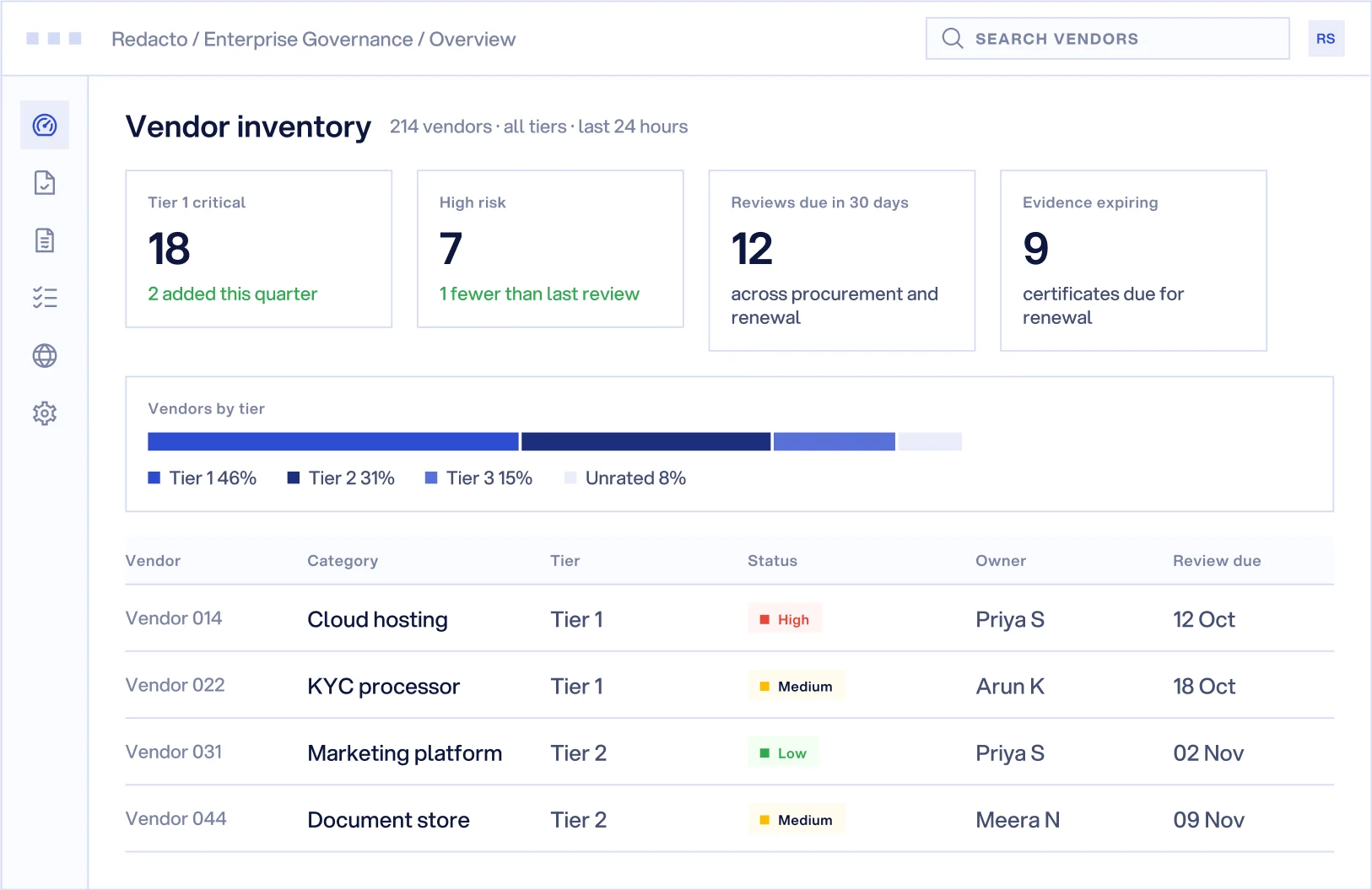Click the Vendor inventory heading
The image size is (1372, 890).
248,127
